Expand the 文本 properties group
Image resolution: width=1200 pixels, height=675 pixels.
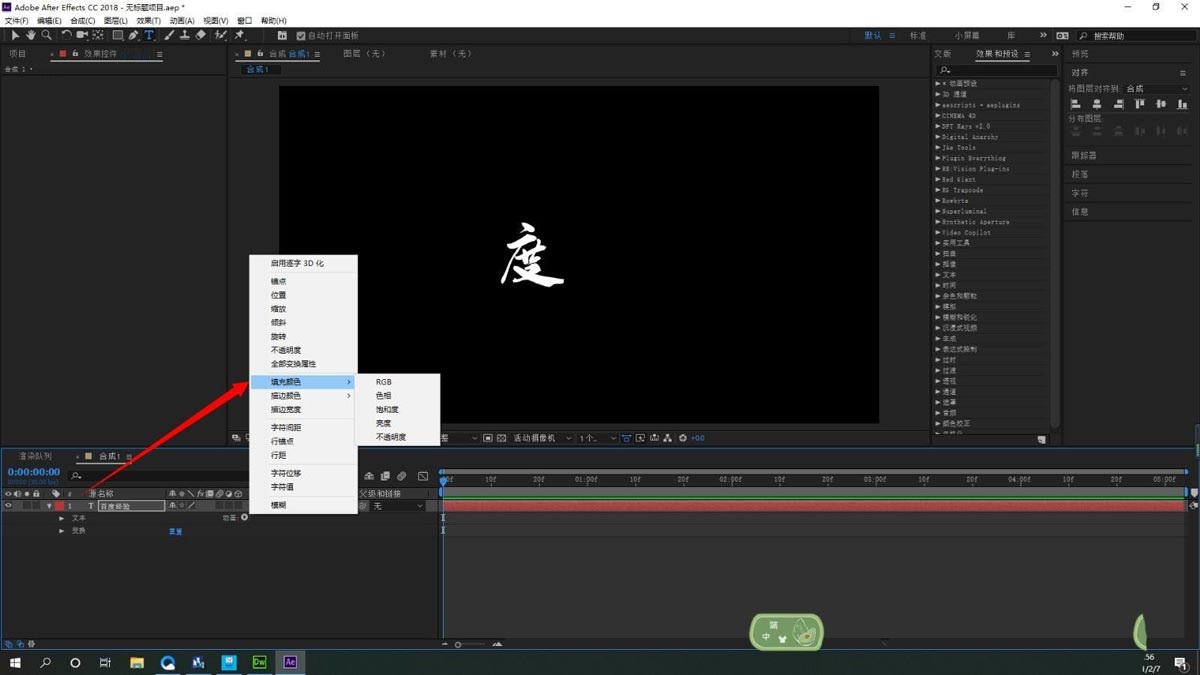[x=62, y=518]
